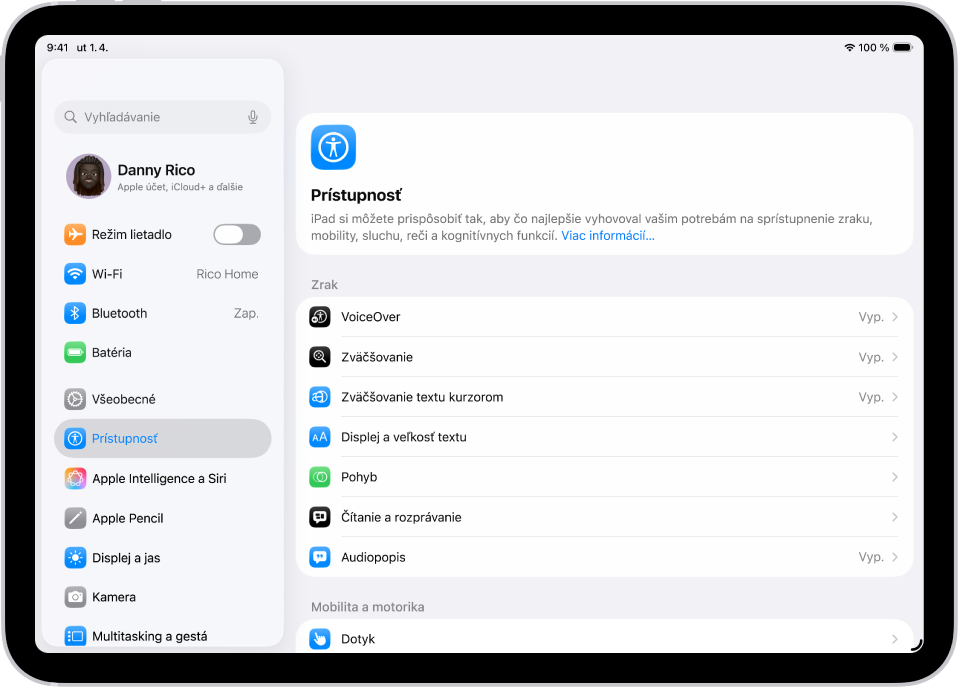
Task: Open the Viac informácií link
Action: pos(607,236)
